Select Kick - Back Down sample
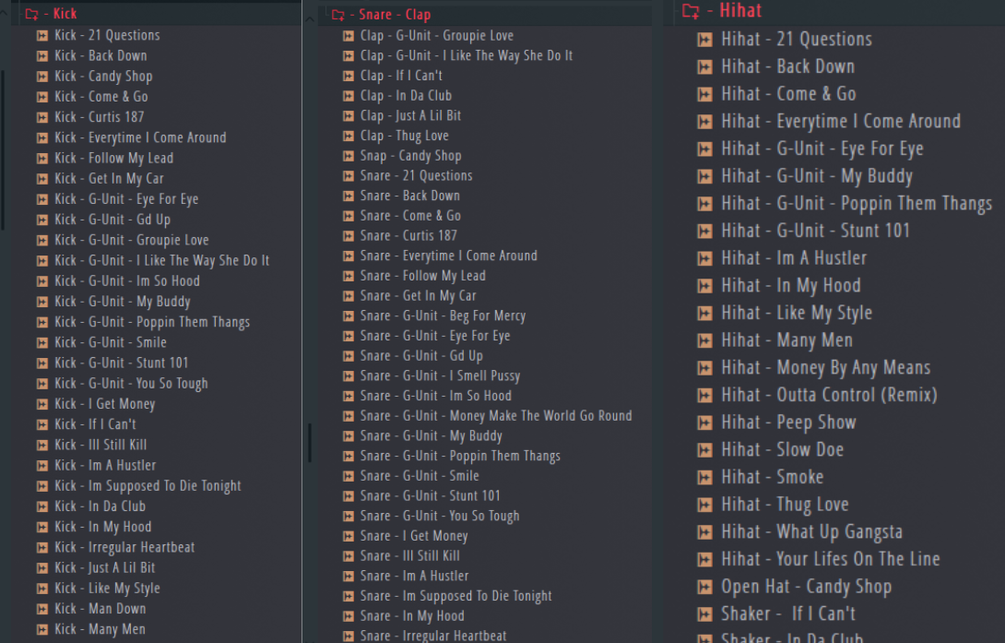This screenshot has height=643, width=1005. (101, 56)
